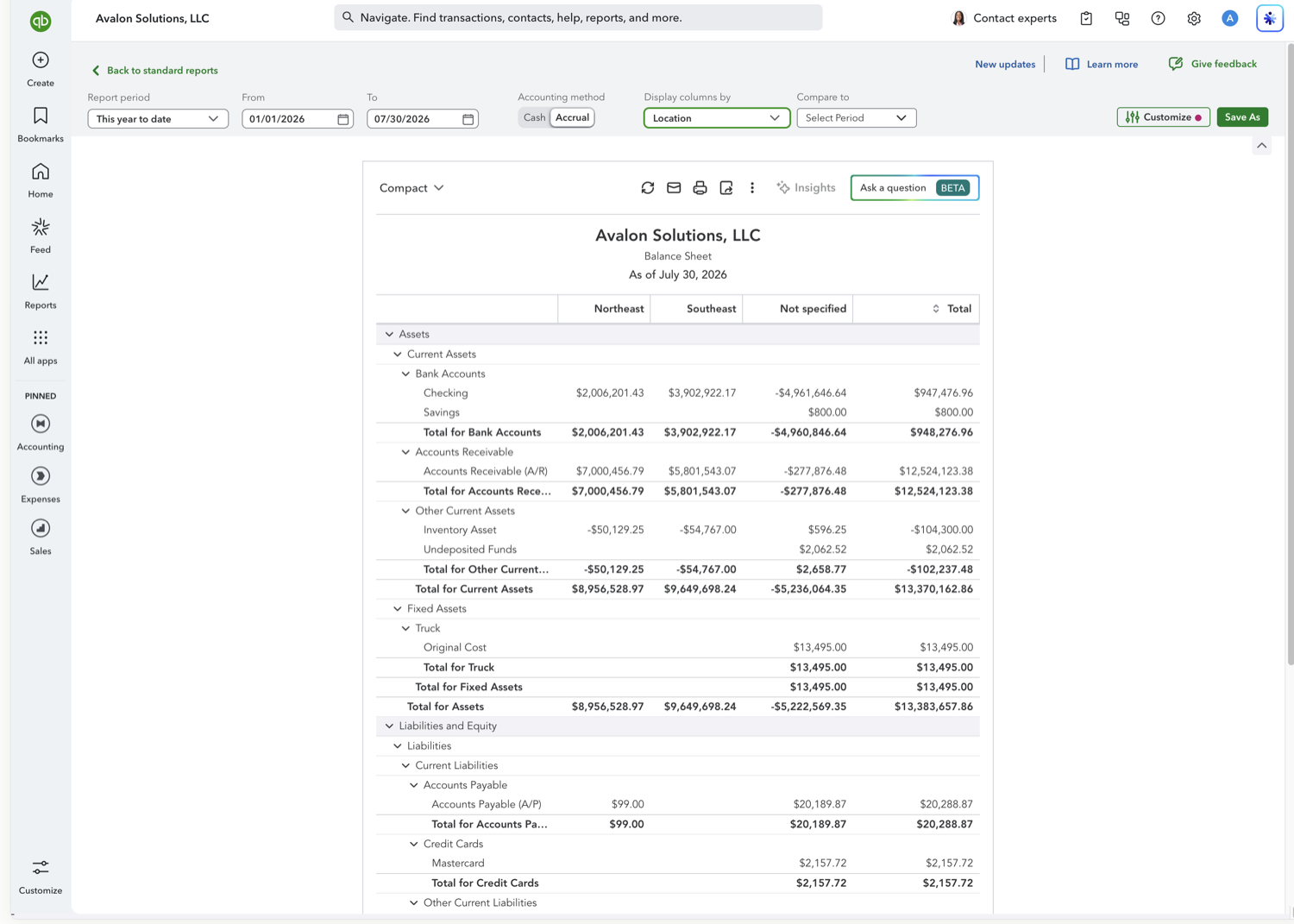Open the user profile avatar A
Screen dimensions: 1294x924
click(x=1230, y=18)
